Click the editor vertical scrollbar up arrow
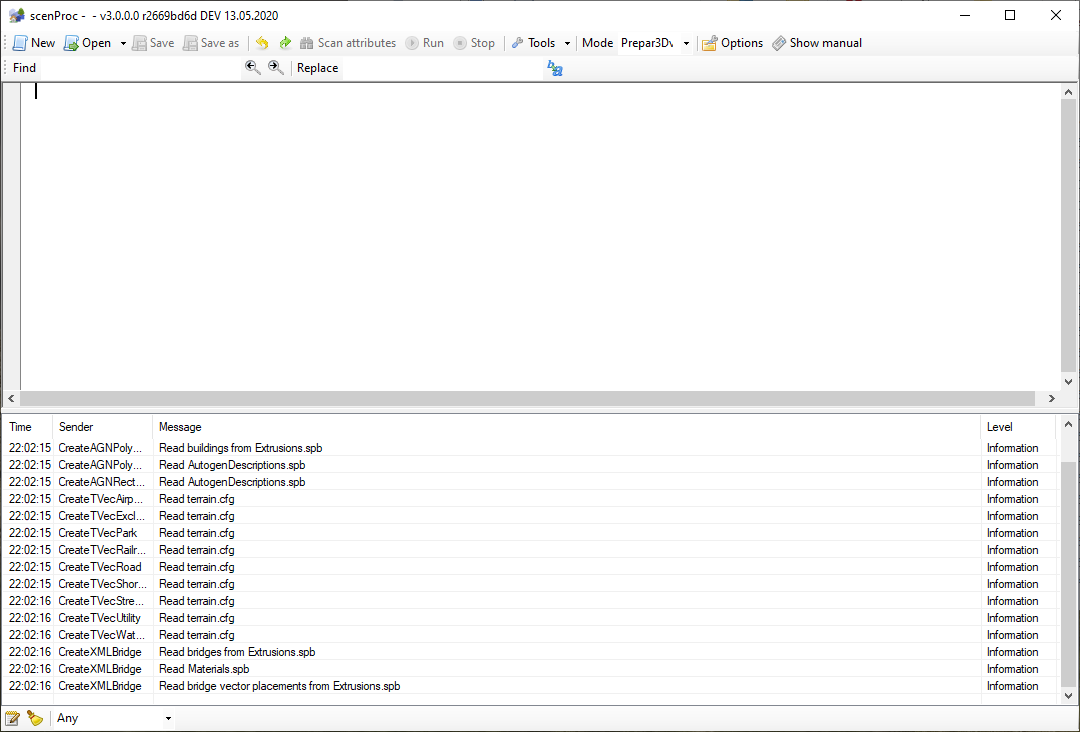Image resolution: width=1080 pixels, height=732 pixels. [1068, 92]
